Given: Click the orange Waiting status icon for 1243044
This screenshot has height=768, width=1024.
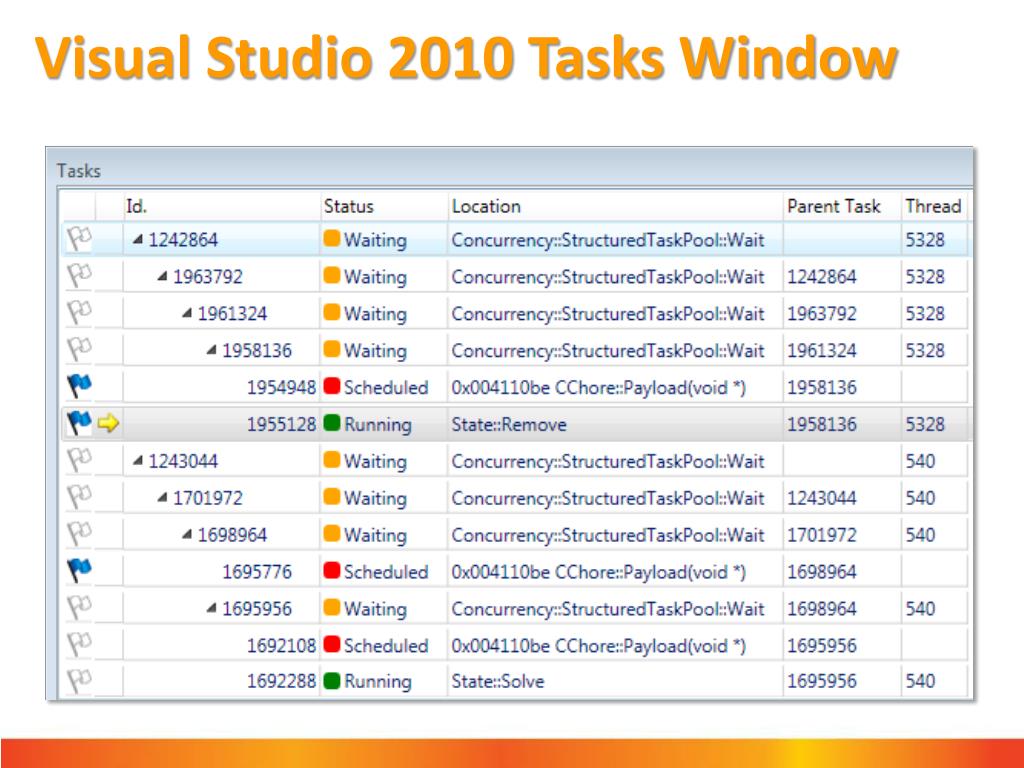Looking at the screenshot, I should coord(332,460).
